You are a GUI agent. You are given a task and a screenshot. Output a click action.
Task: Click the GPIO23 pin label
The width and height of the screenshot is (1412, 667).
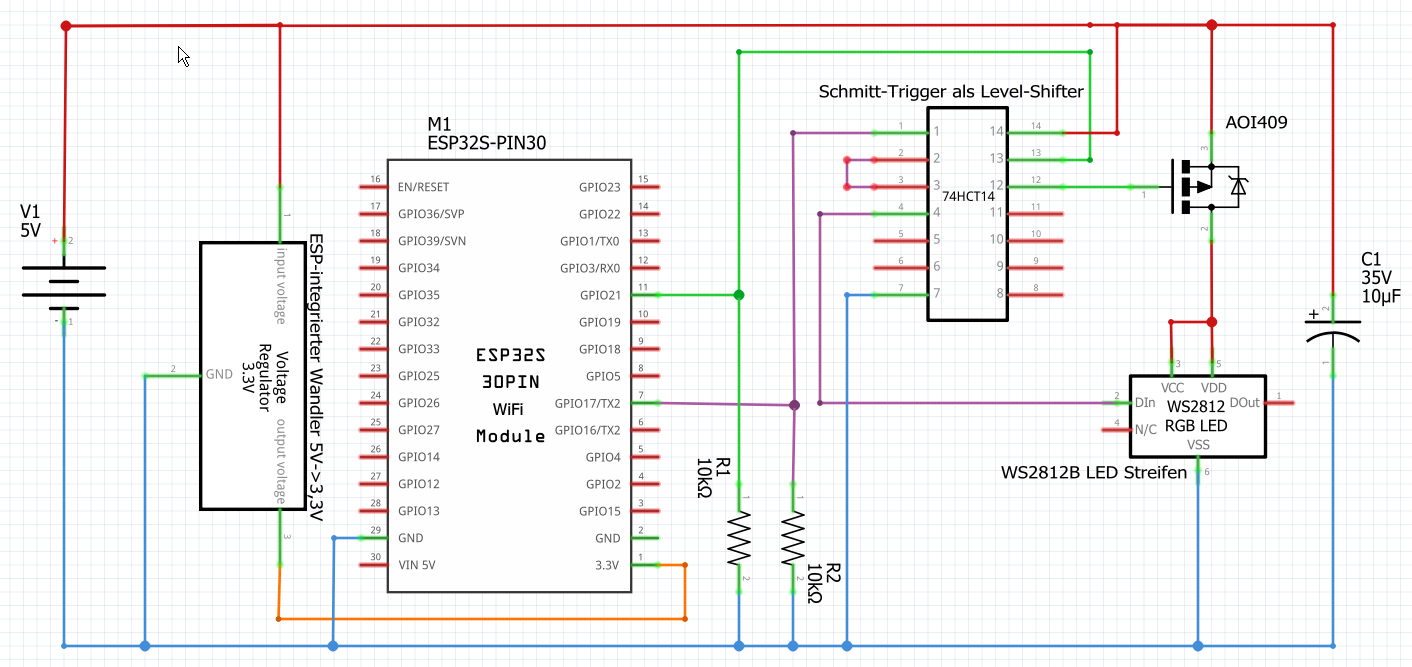click(599, 187)
